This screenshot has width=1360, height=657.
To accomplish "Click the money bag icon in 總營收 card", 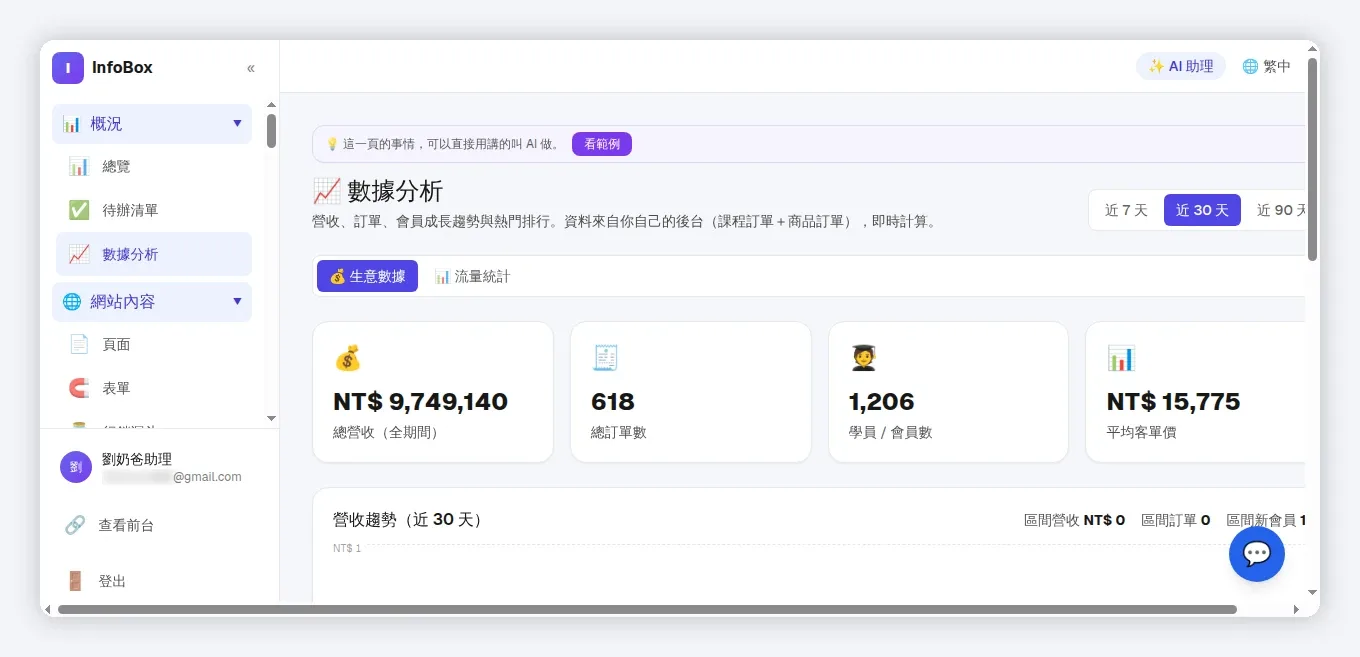I will coord(347,358).
